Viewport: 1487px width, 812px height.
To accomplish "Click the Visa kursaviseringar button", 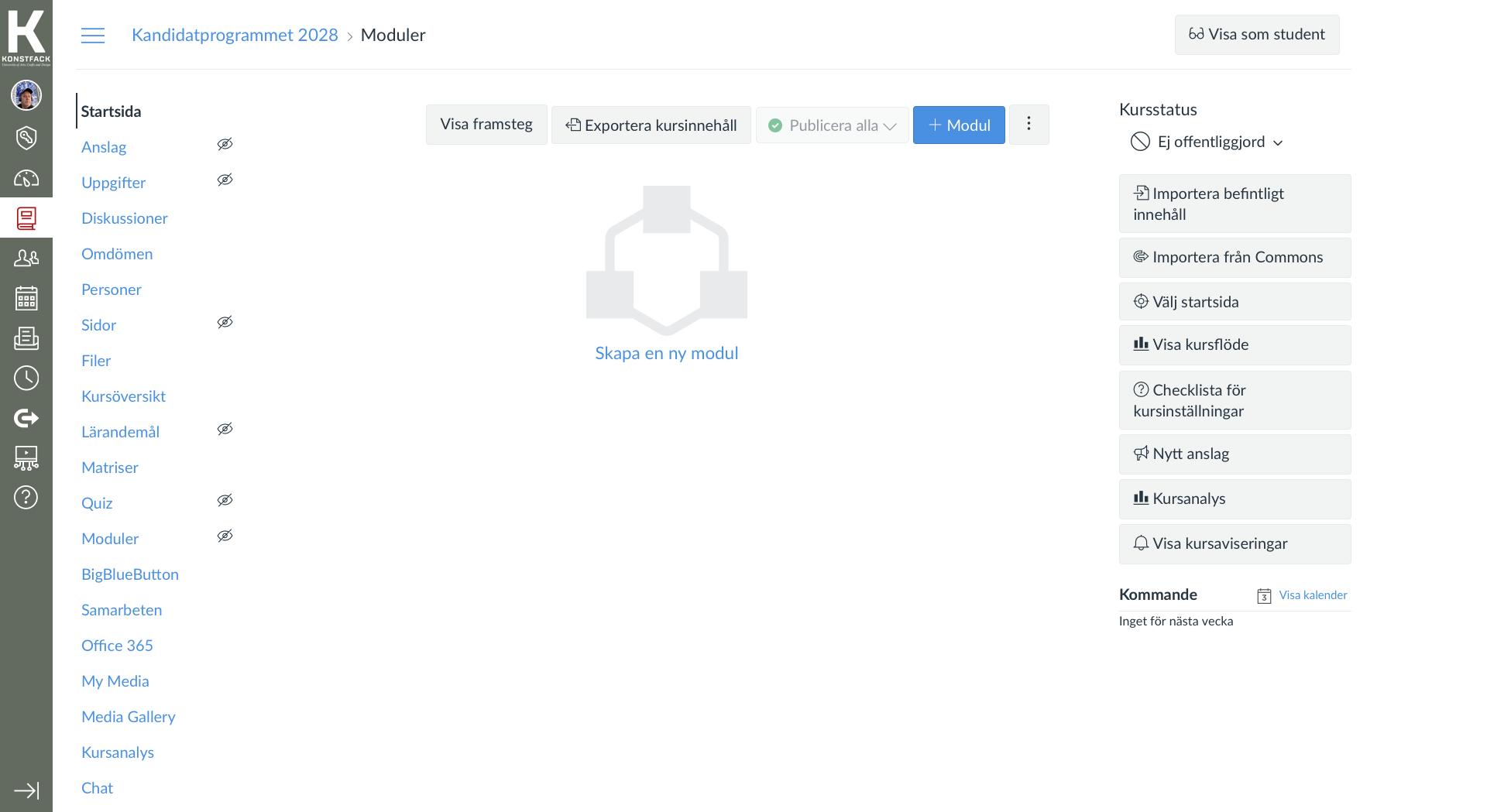I will point(1235,544).
